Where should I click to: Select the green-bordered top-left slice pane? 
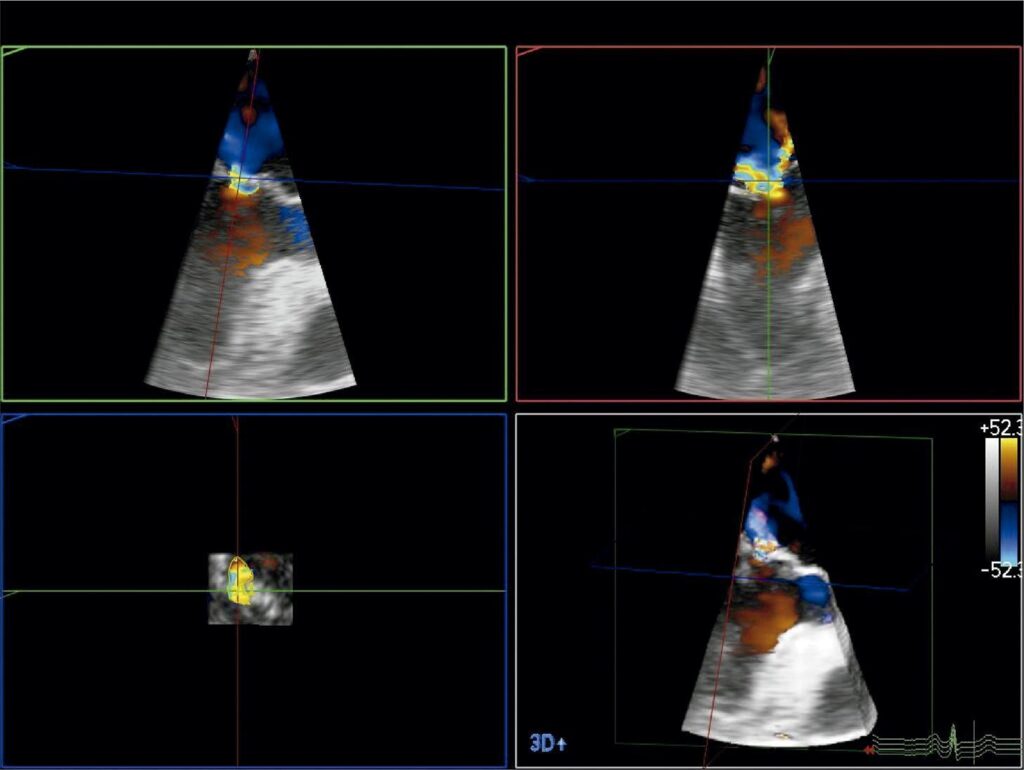tap(254, 223)
